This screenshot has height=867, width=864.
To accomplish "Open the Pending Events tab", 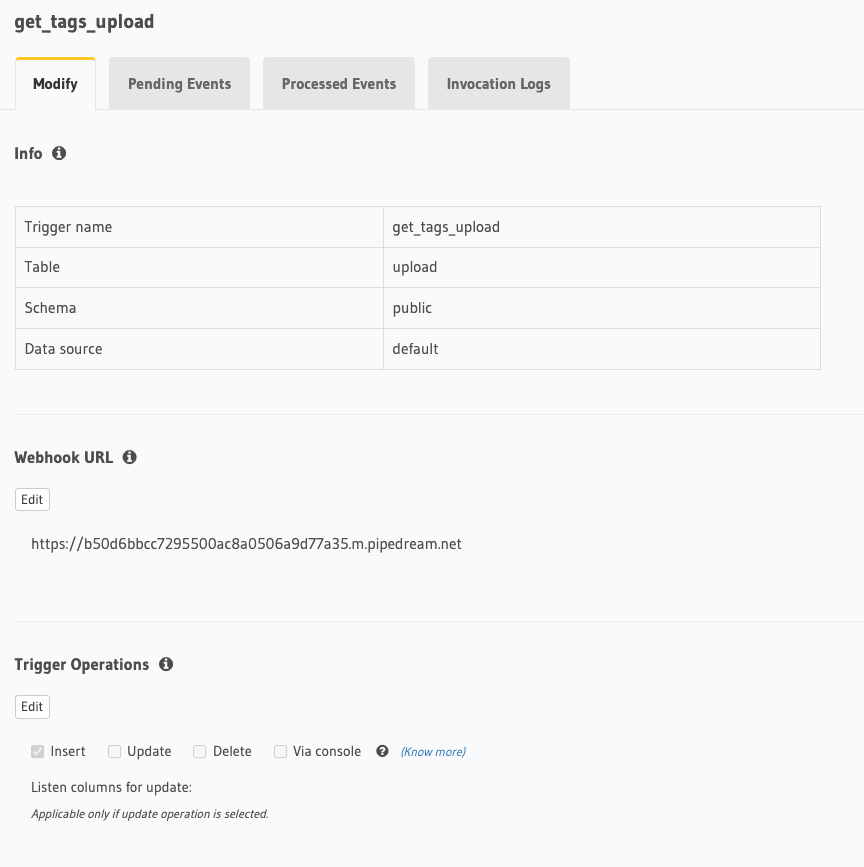I will (x=179, y=83).
